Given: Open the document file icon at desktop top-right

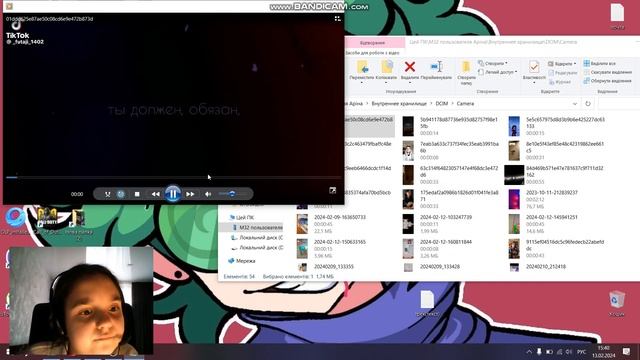Looking at the screenshot, I should pyautogui.click(x=617, y=16).
